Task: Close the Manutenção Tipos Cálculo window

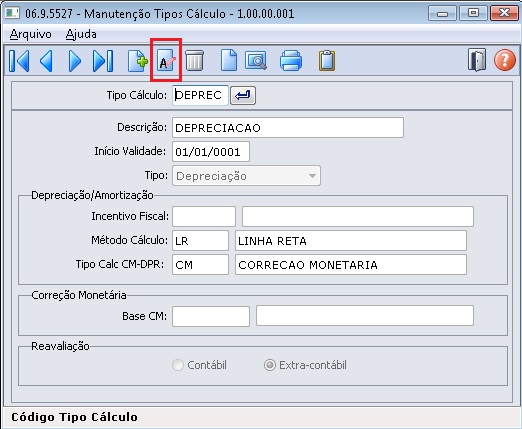Action: [x=504, y=13]
